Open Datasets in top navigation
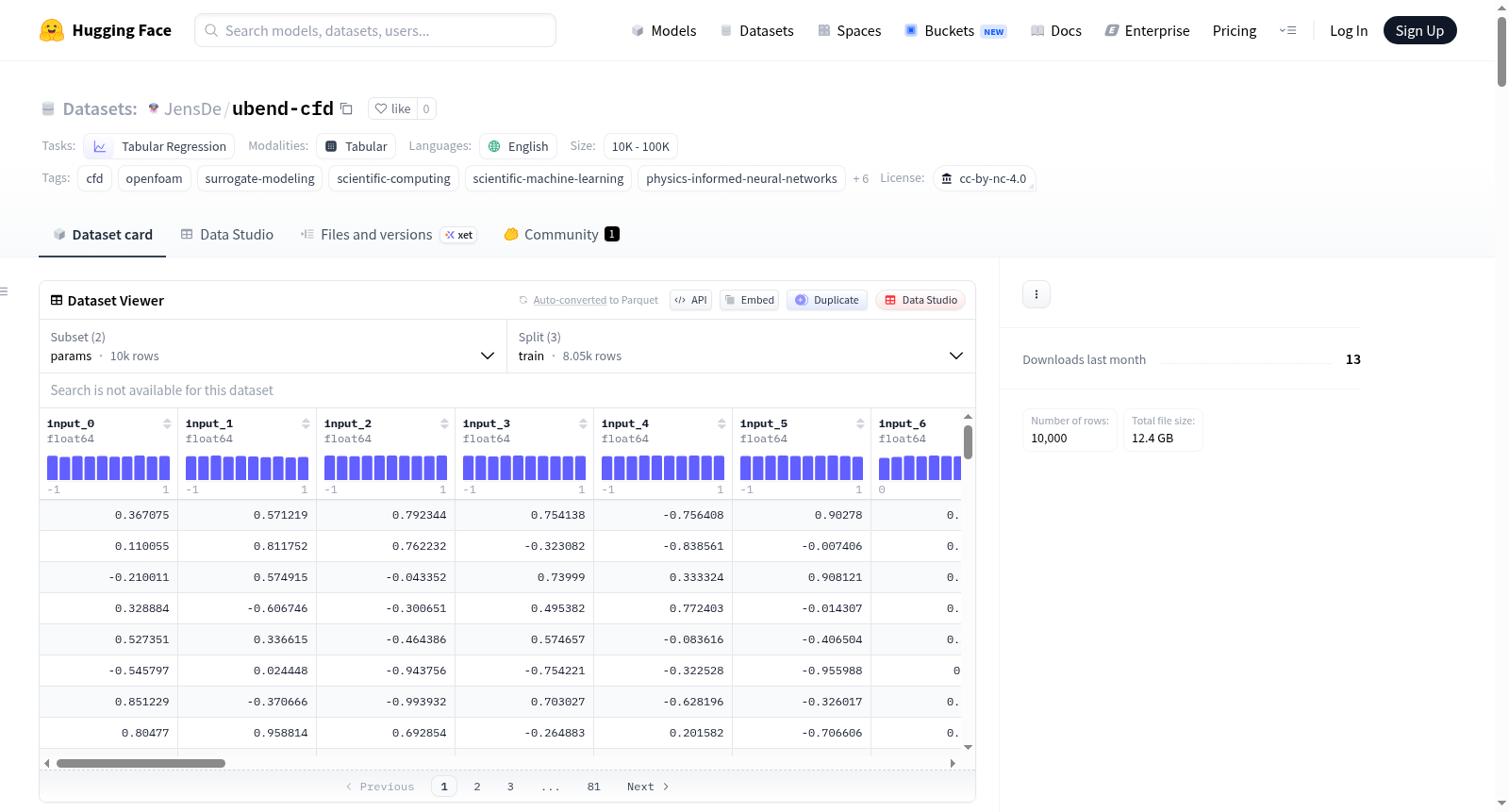The height and width of the screenshot is (812, 1509). [x=757, y=30]
